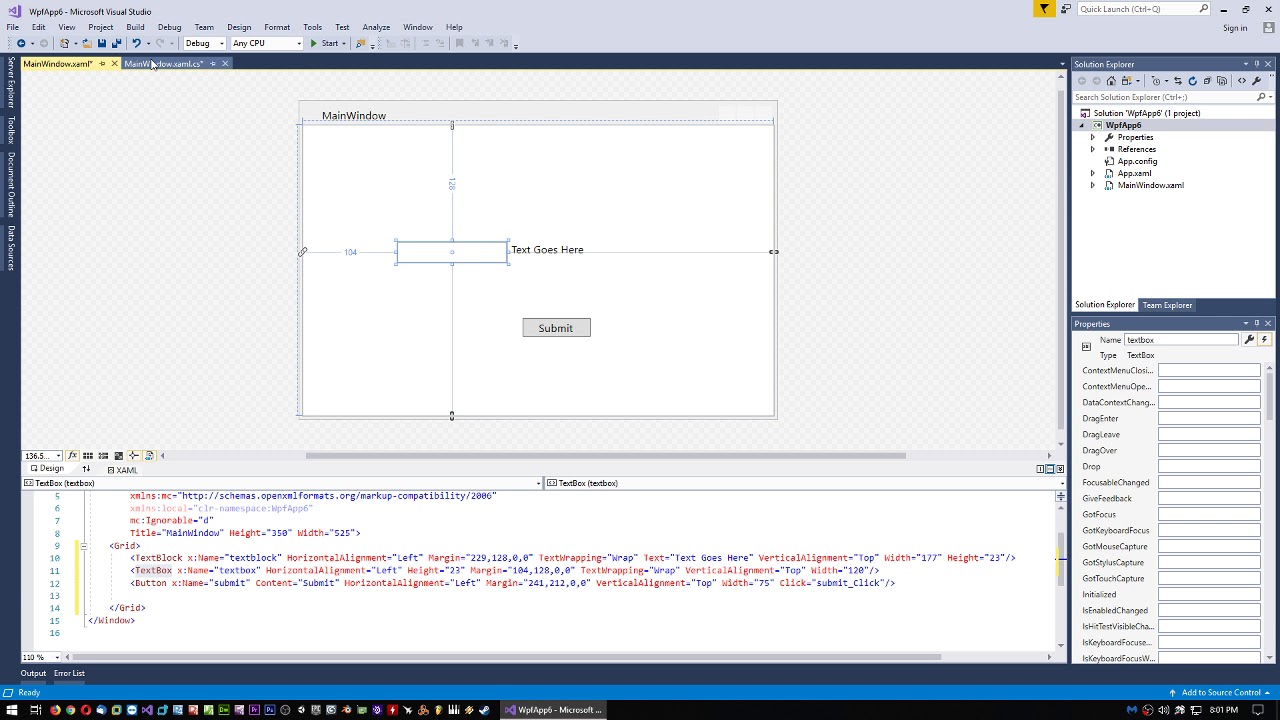Image resolution: width=1280 pixels, height=720 pixels.
Task: Toggle snap to gridlines in designer
Action: tap(103, 456)
